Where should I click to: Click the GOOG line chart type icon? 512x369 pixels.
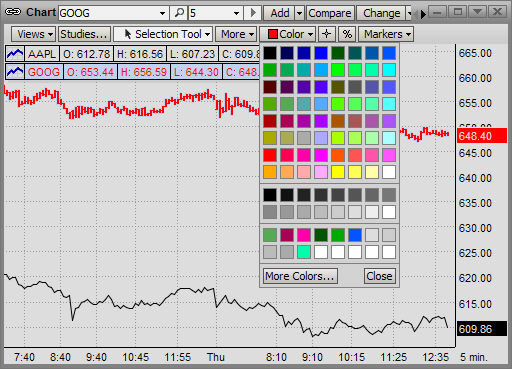(x=15, y=72)
